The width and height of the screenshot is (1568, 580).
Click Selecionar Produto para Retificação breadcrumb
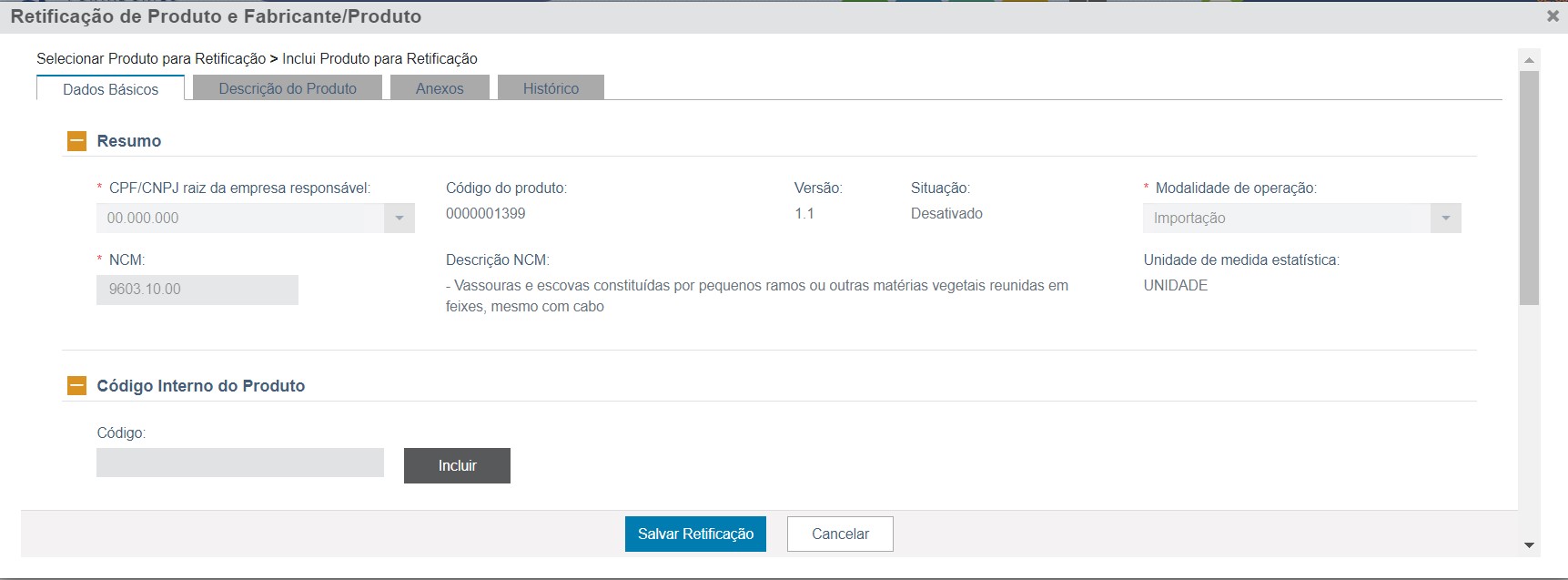point(151,58)
